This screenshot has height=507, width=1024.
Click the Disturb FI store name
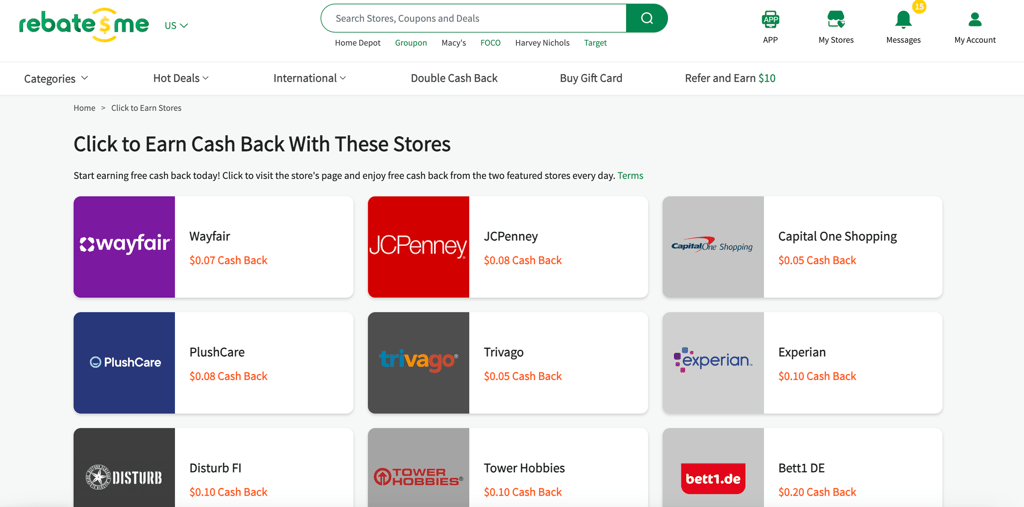(x=215, y=468)
